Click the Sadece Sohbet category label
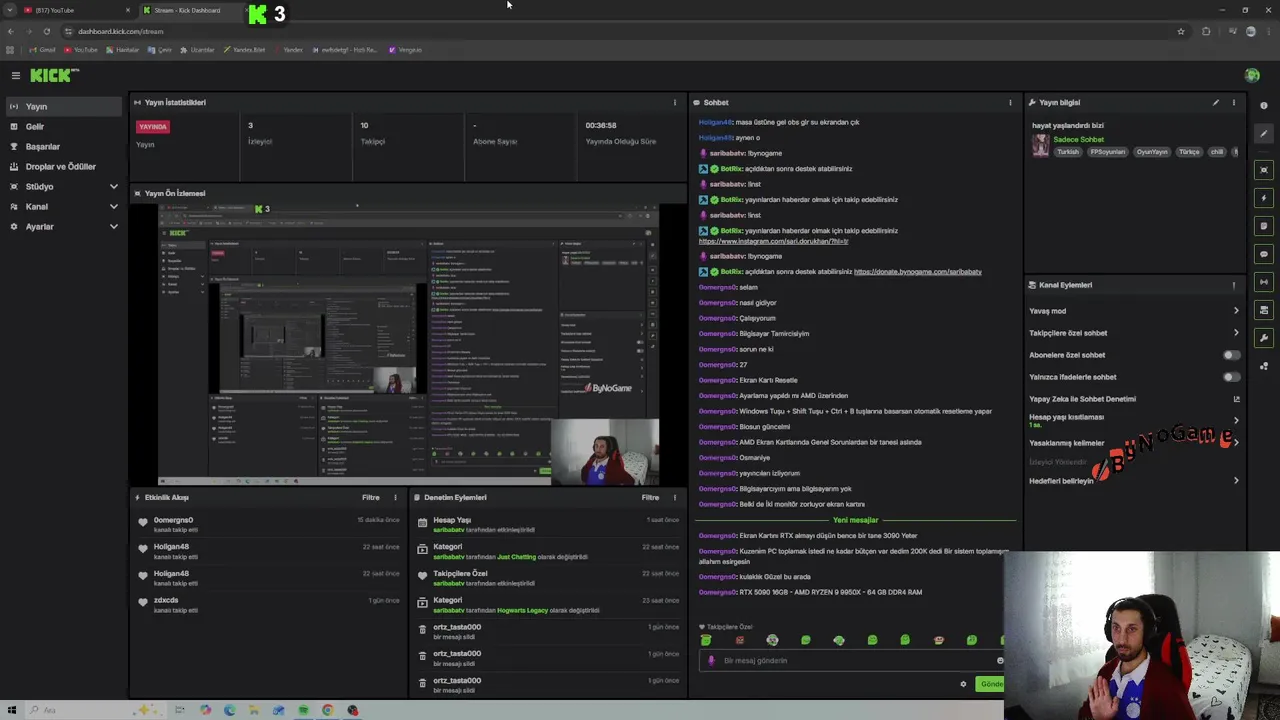The height and width of the screenshot is (720, 1280). [1078, 139]
